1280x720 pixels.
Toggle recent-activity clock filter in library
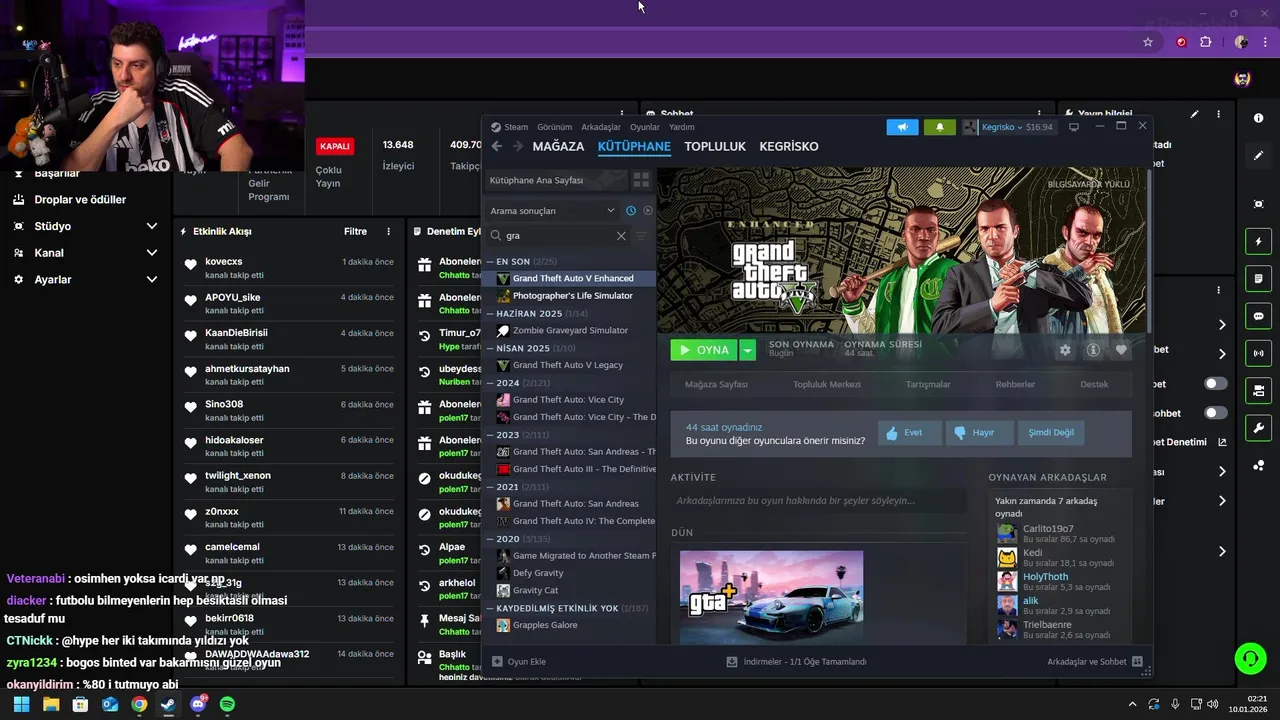click(x=630, y=211)
